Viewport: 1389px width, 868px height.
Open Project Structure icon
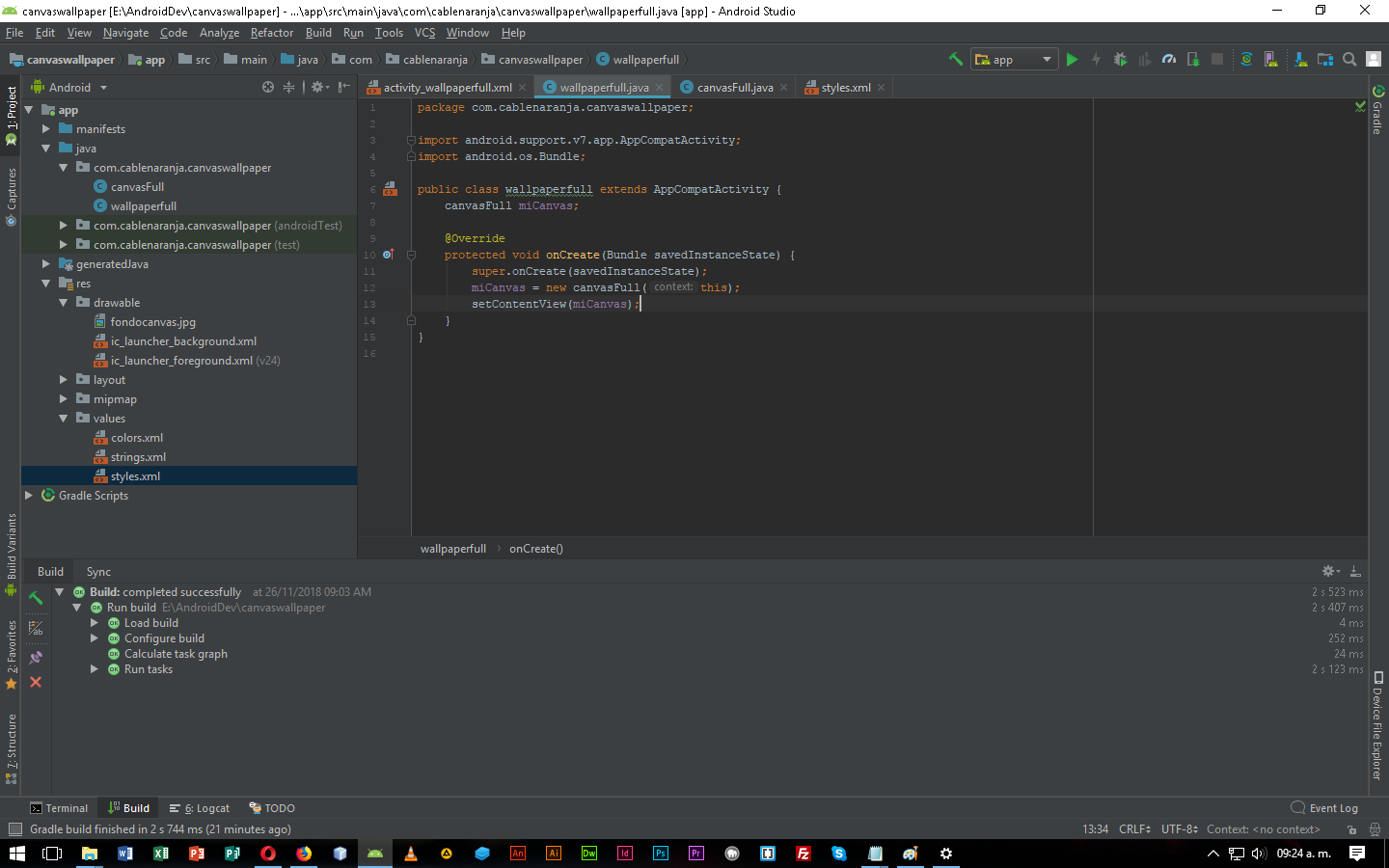[1325, 59]
